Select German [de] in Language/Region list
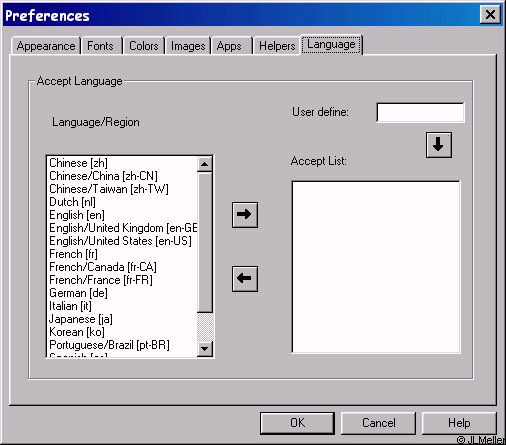This screenshot has height=445, width=506. click(x=78, y=293)
